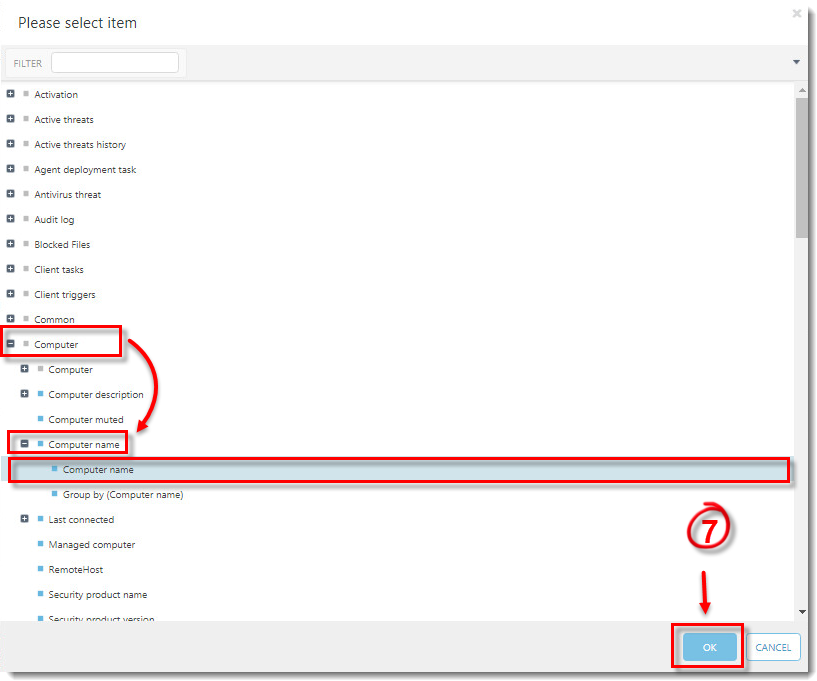Select the Common tree item
The height and width of the screenshot is (681, 817).
(x=54, y=319)
